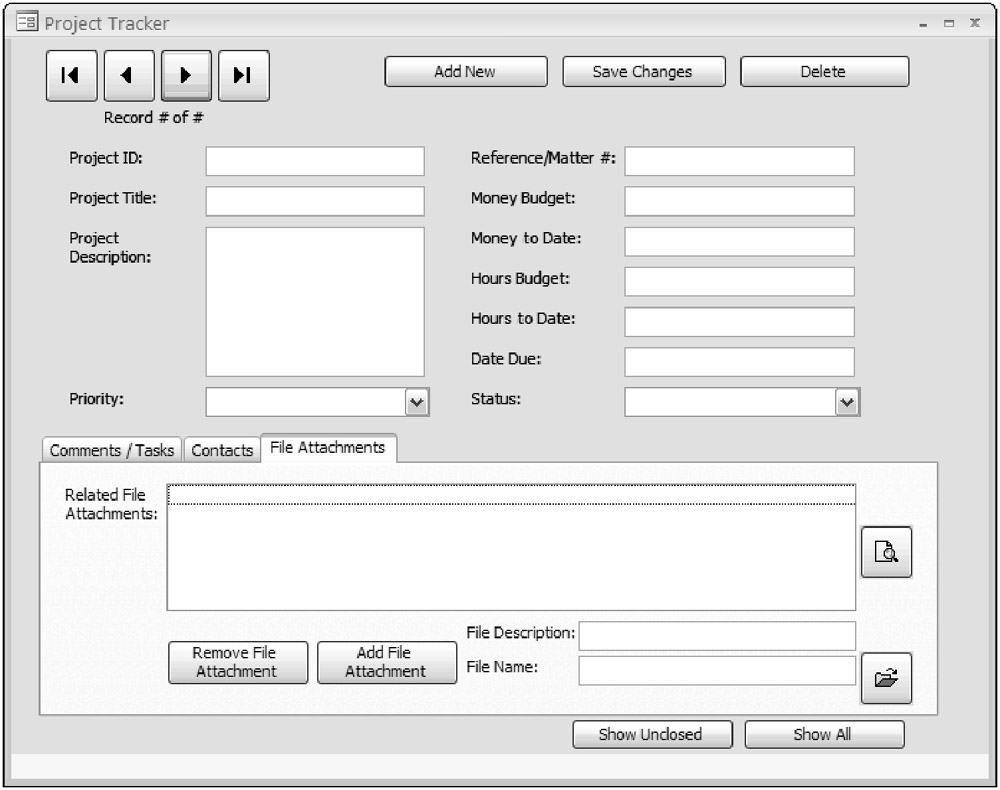Select the File Attachments tab
The width and height of the screenshot is (1000, 790).
327,448
